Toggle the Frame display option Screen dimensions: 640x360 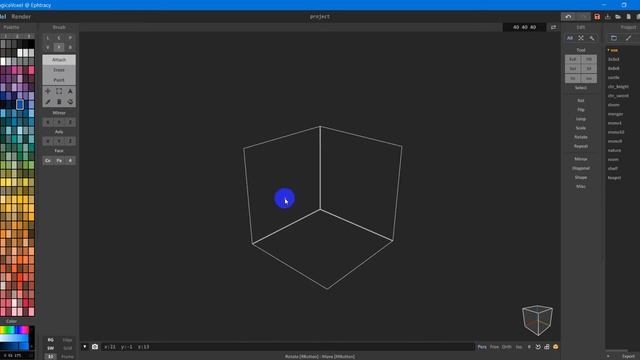[67, 356]
